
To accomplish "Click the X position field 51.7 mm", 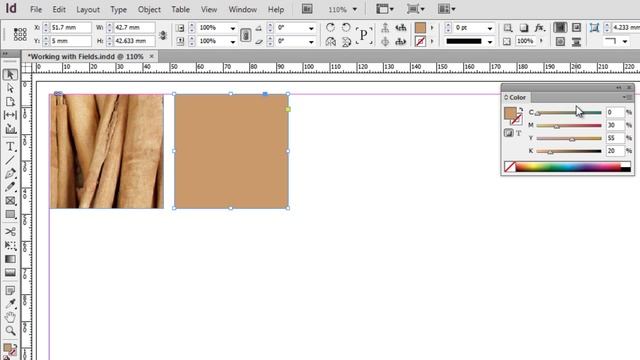I will tap(71, 27).
